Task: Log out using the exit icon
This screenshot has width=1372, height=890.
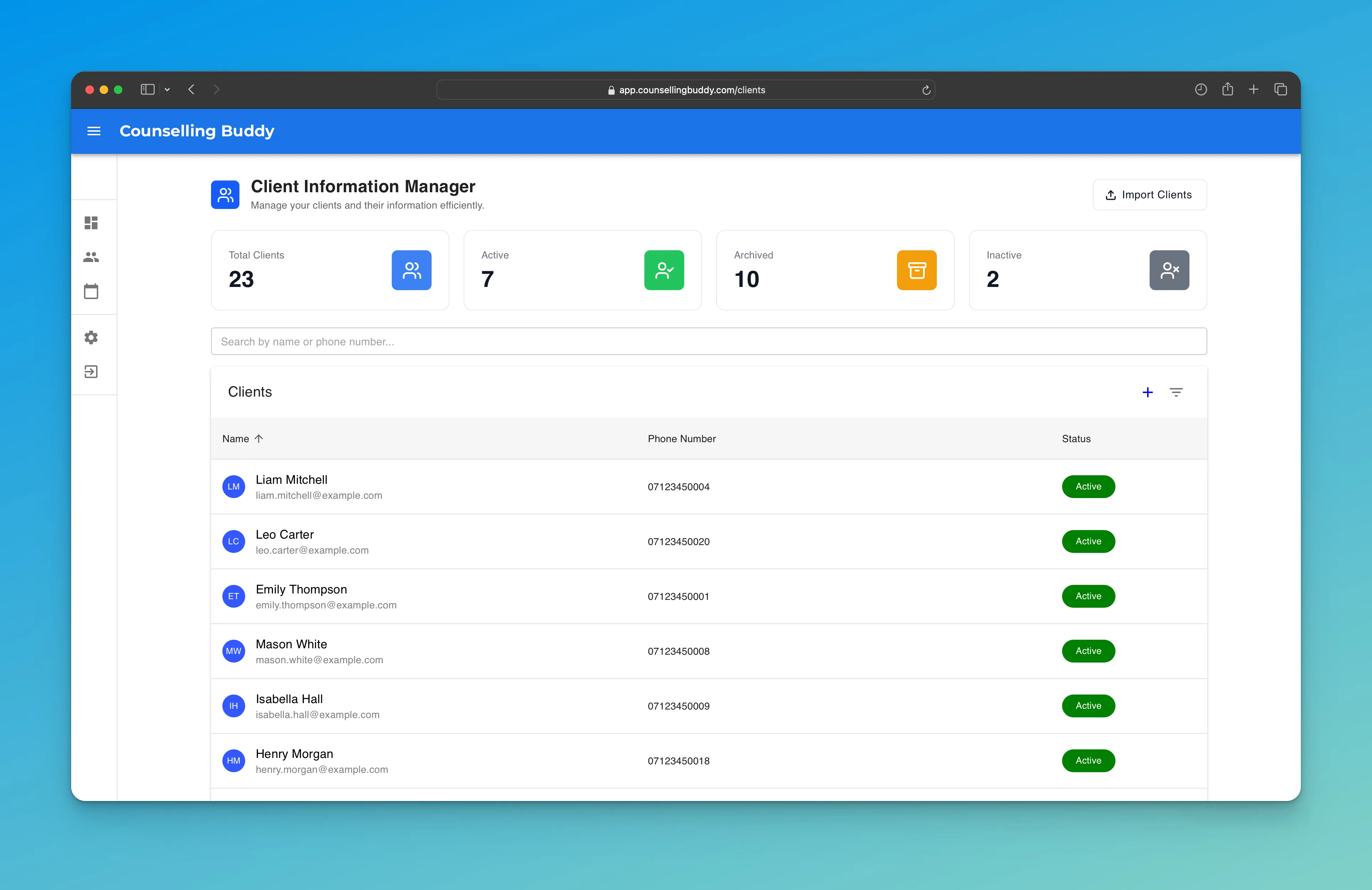Action: [x=91, y=371]
